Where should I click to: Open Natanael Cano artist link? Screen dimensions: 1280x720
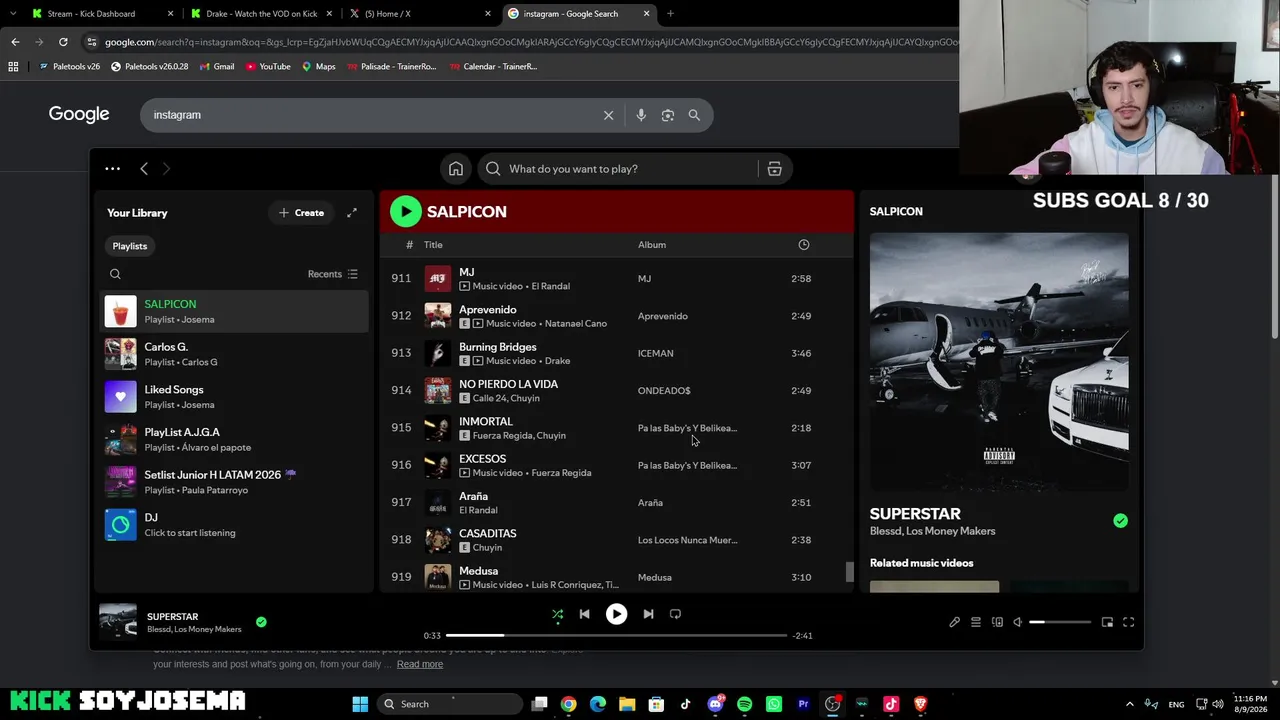(576, 323)
